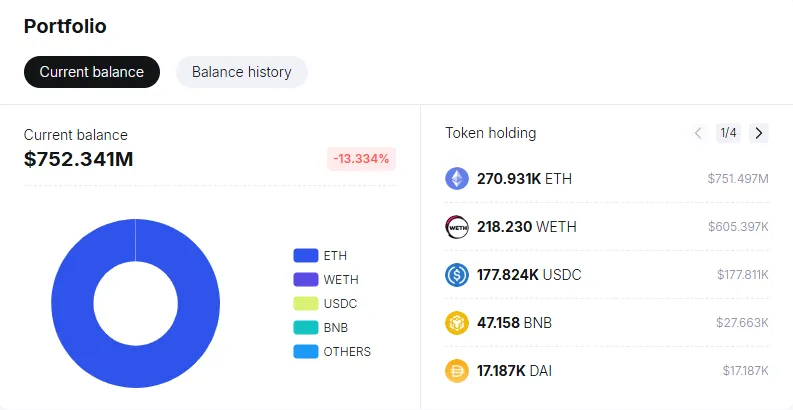This screenshot has height=410, width=793.
Task: Click the OTHERS legend color swatch
Action: tap(305, 351)
